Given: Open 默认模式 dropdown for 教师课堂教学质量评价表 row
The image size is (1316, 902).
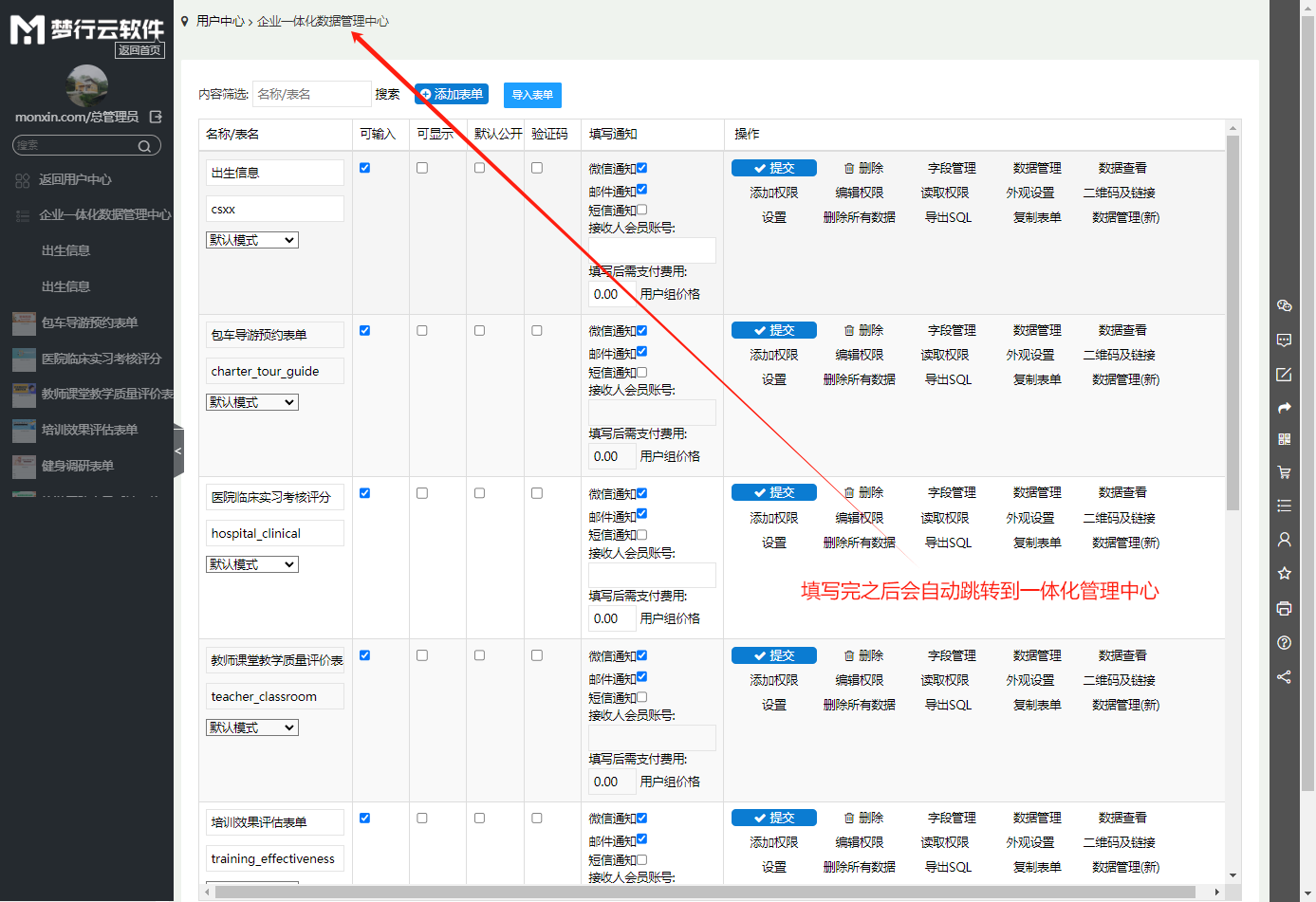Looking at the screenshot, I should pyautogui.click(x=252, y=727).
